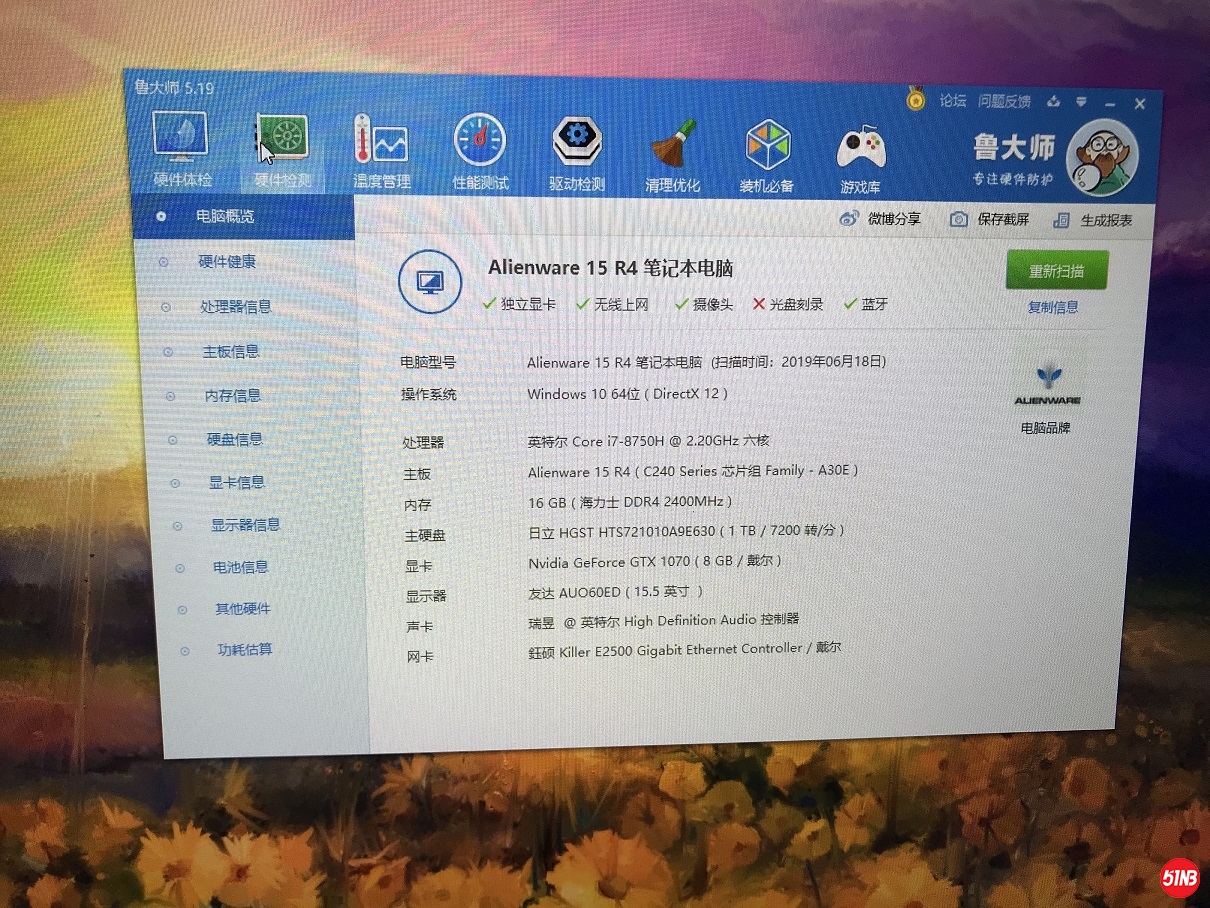This screenshot has height=908, width=1210.
Task: Open 温度管理 temperature management
Action: (381, 144)
